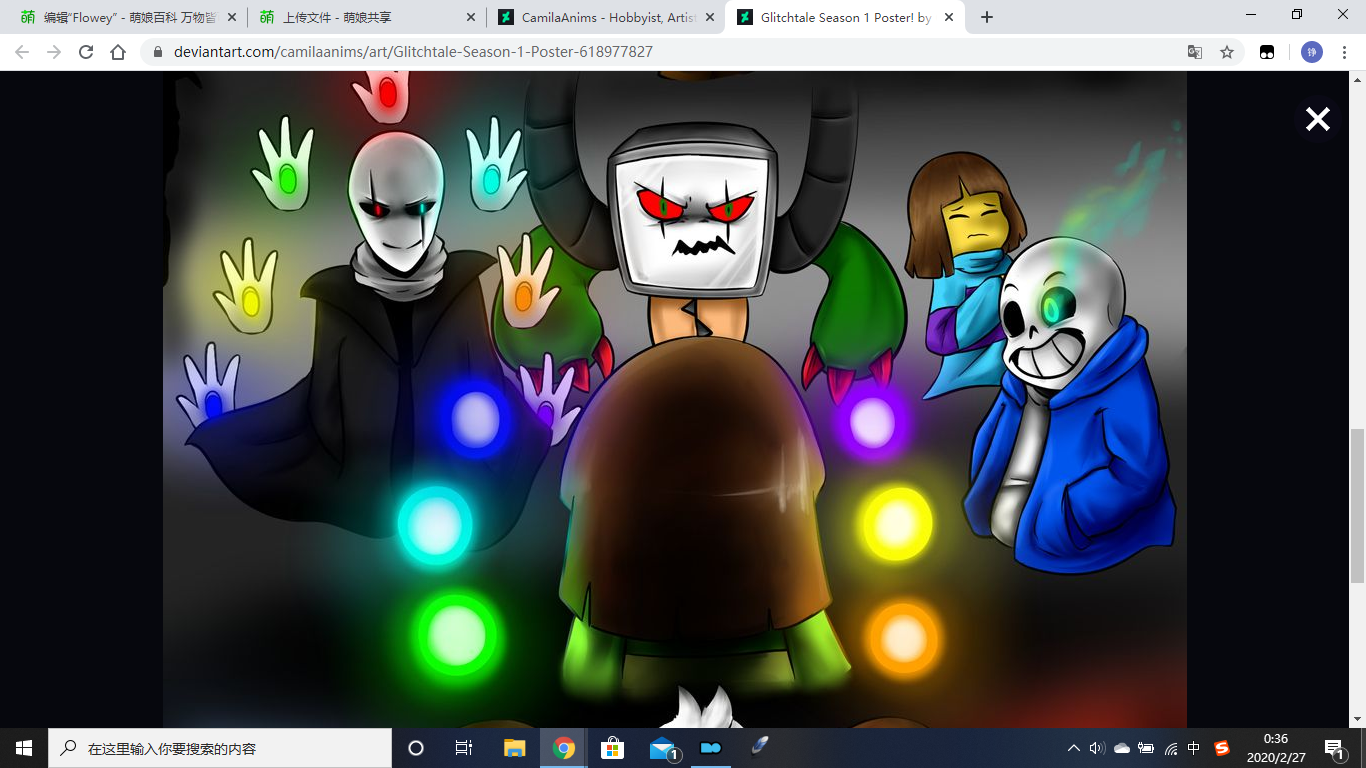Screen dimensions: 1366x768
Task: Toggle the speaker volume icon in tray
Action: pos(1097,748)
